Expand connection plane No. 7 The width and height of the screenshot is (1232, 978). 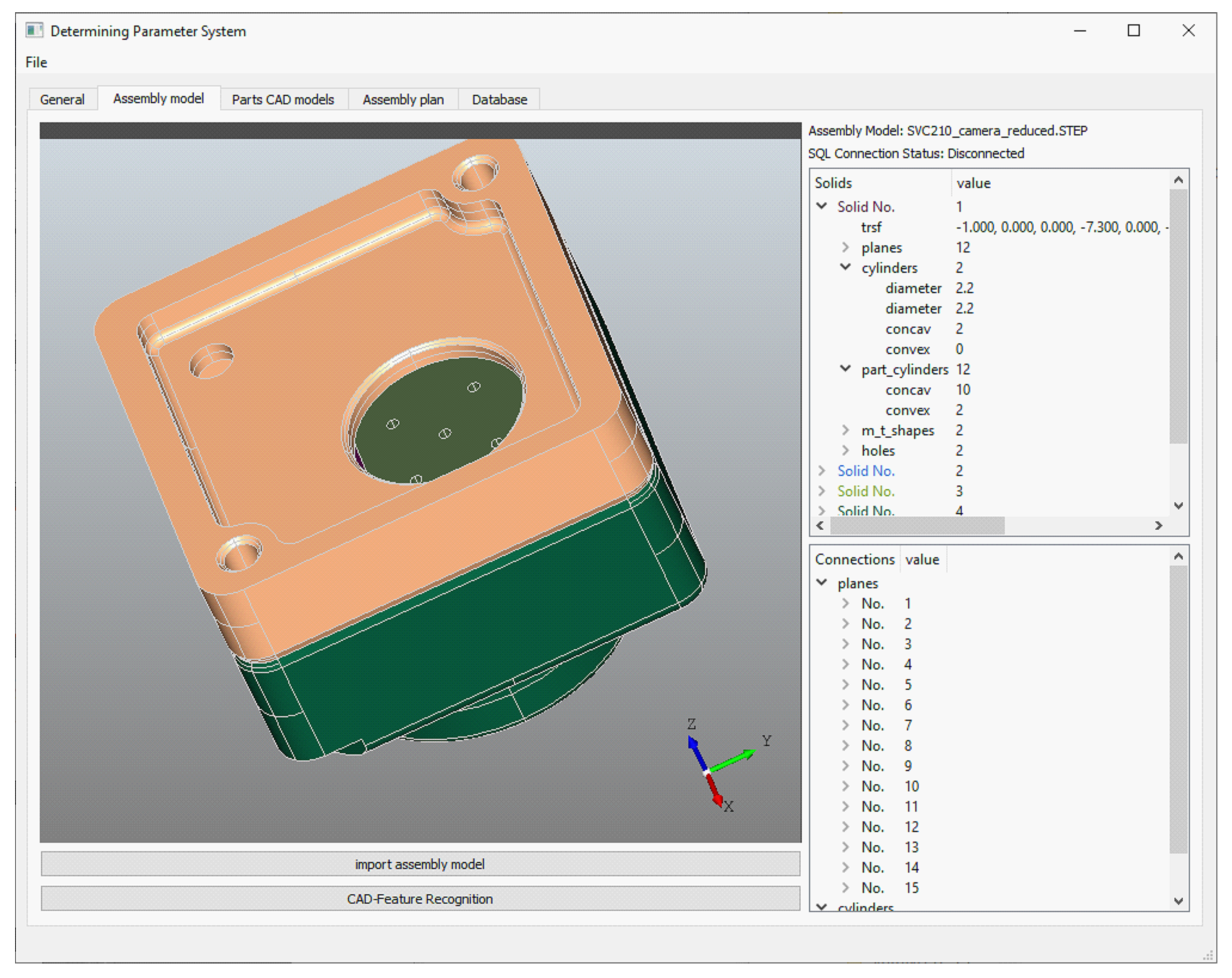coord(846,725)
